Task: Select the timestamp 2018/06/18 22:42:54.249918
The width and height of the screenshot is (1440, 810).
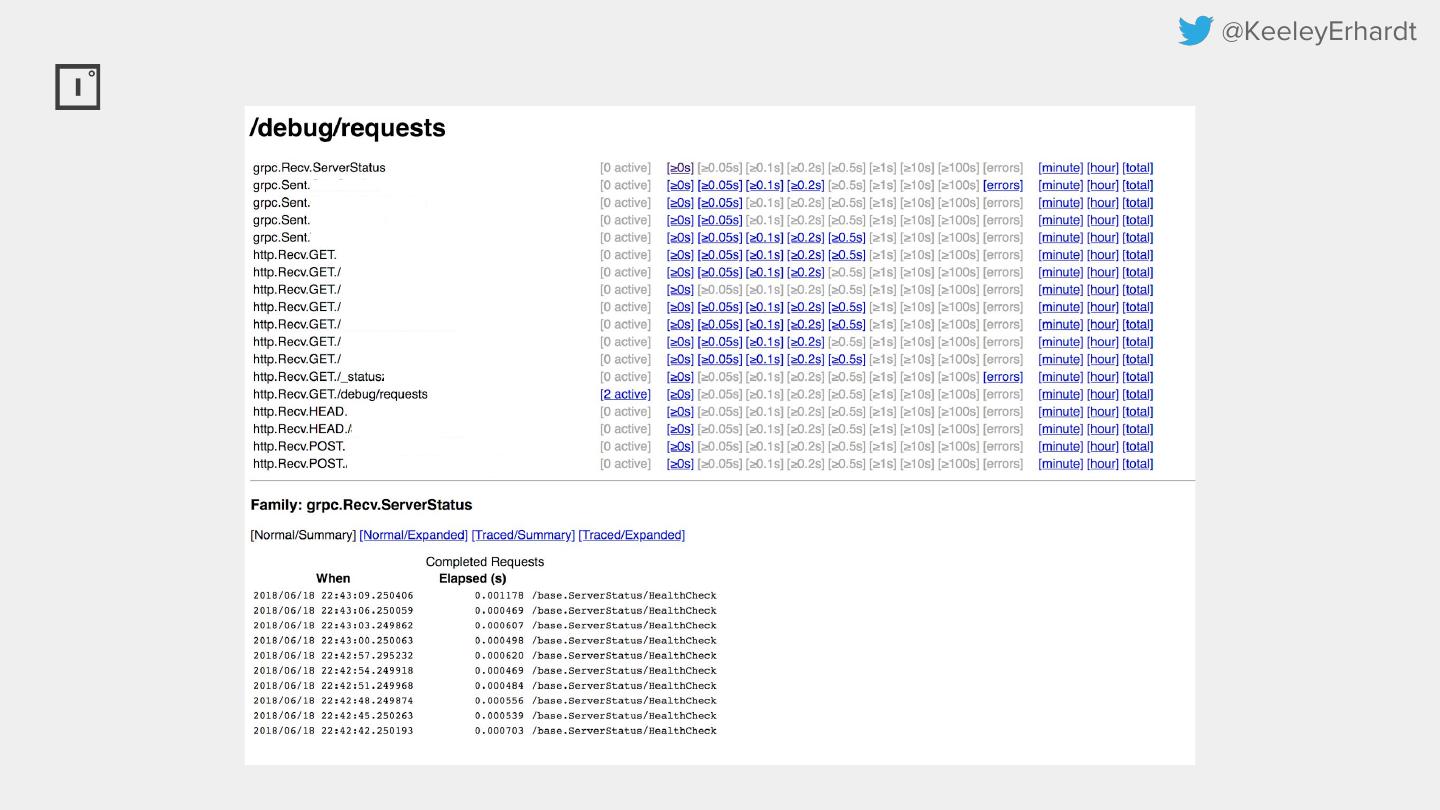Action: coord(333,671)
